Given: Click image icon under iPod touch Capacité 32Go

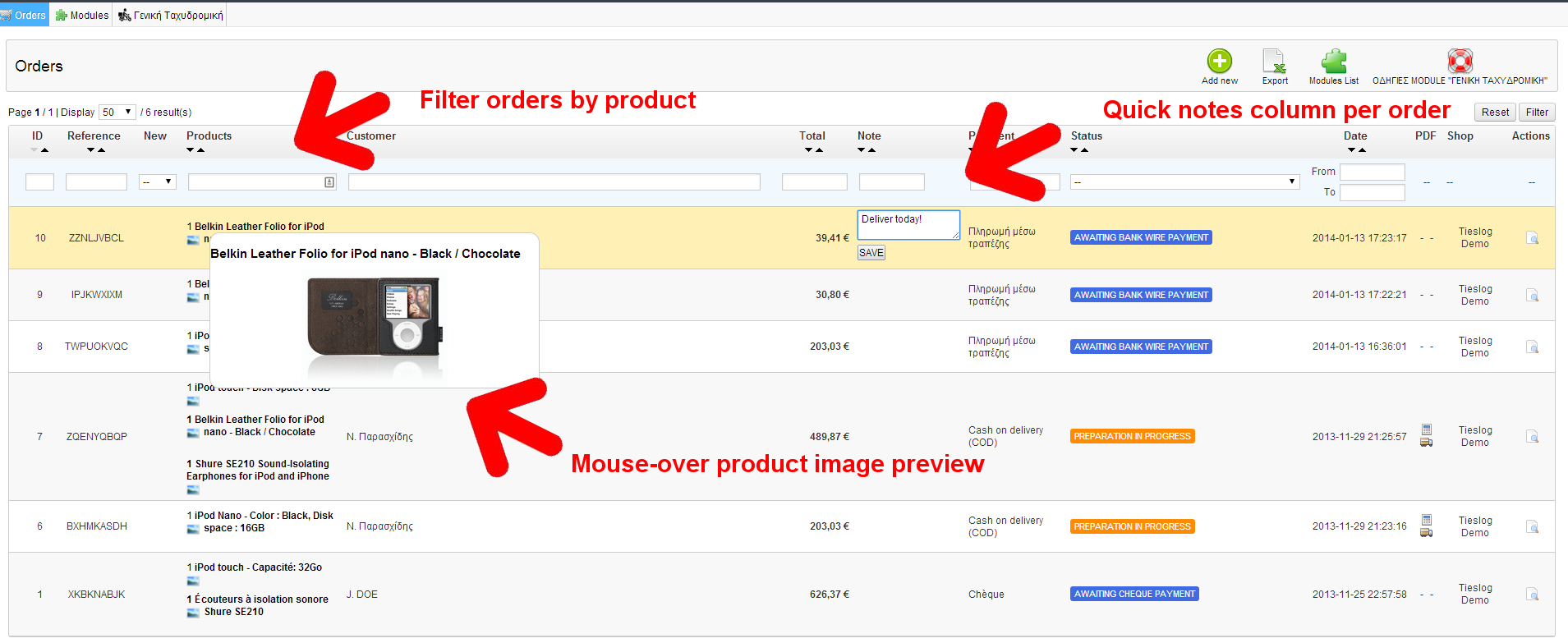Looking at the screenshot, I should coord(193,581).
